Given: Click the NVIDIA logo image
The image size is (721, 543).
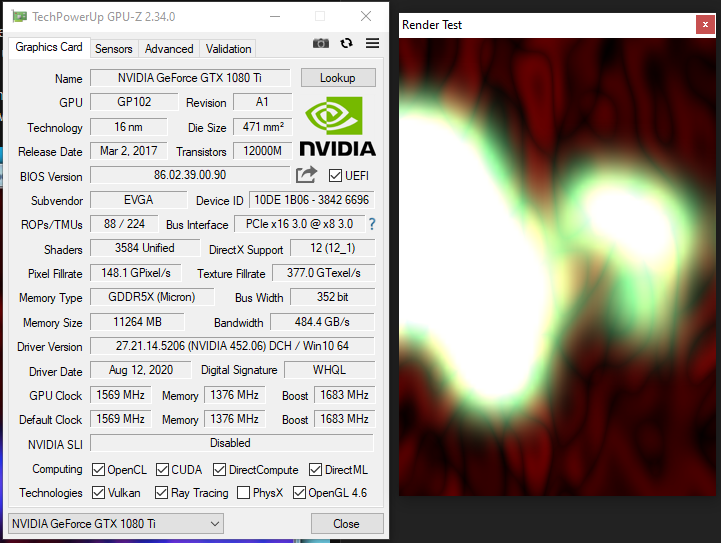Looking at the screenshot, I should tap(338, 126).
